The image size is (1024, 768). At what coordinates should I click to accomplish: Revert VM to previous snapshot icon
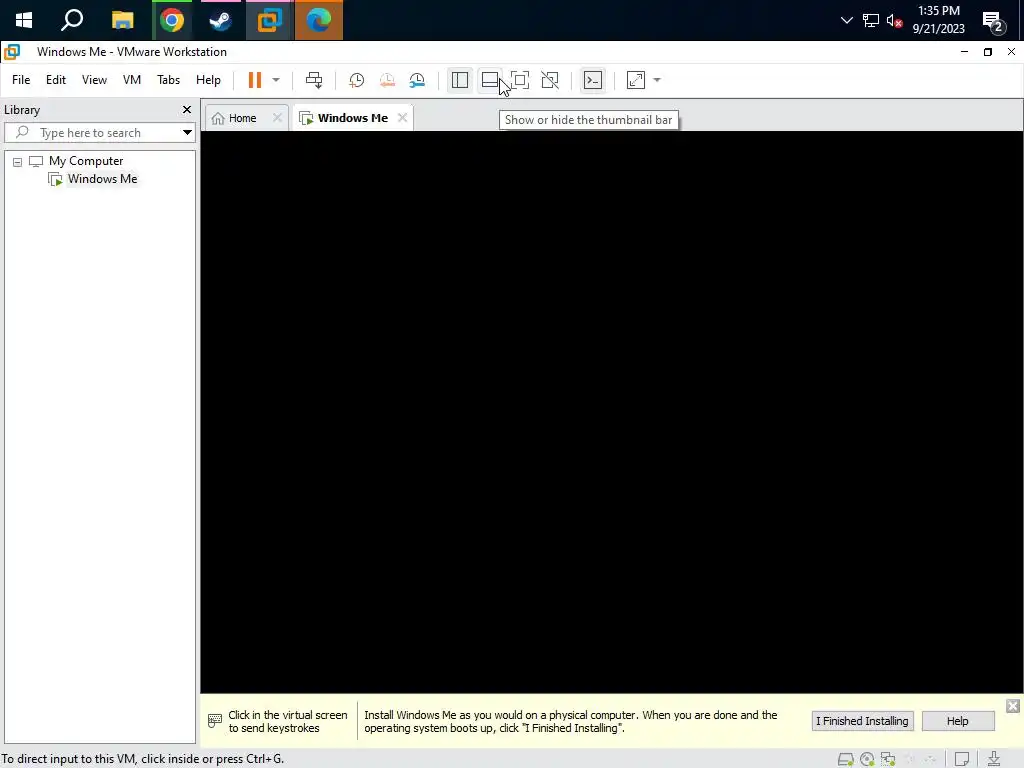click(x=387, y=80)
